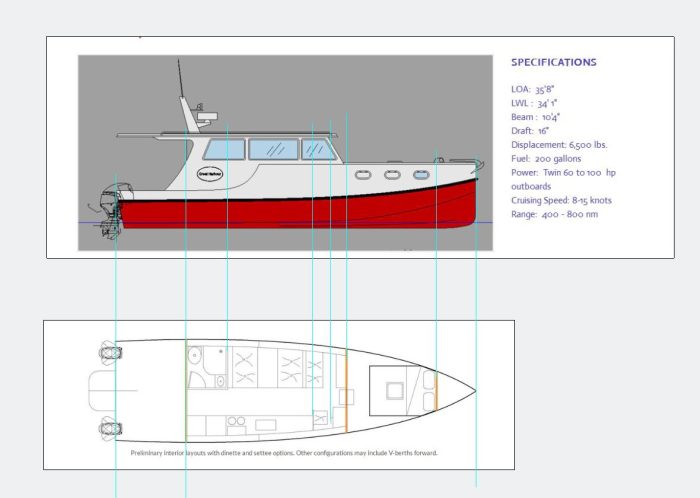The image size is (700, 498).
Task: Click the Great Harbour oval logo on cabin
Action: (210, 174)
